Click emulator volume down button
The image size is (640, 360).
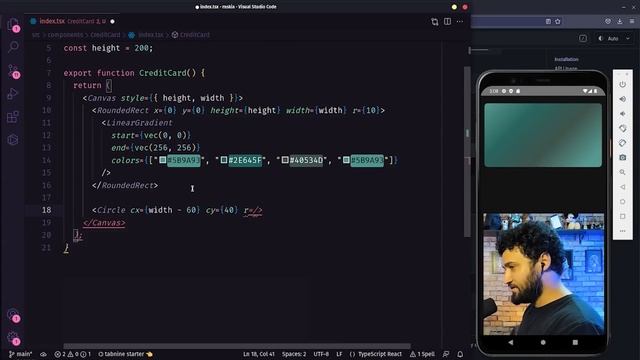[x=622, y=113]
